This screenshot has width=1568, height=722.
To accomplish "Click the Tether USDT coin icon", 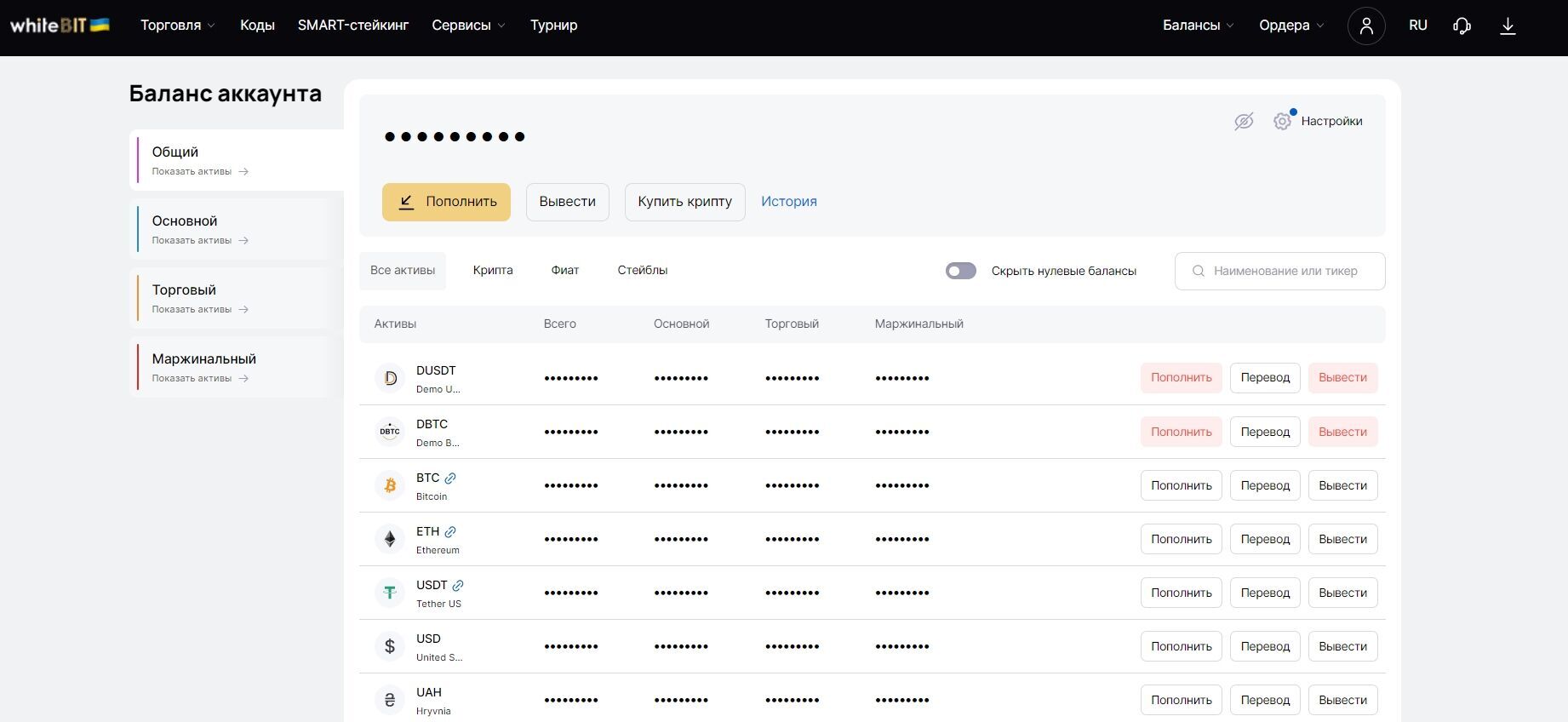I will (x=390, y=593).
